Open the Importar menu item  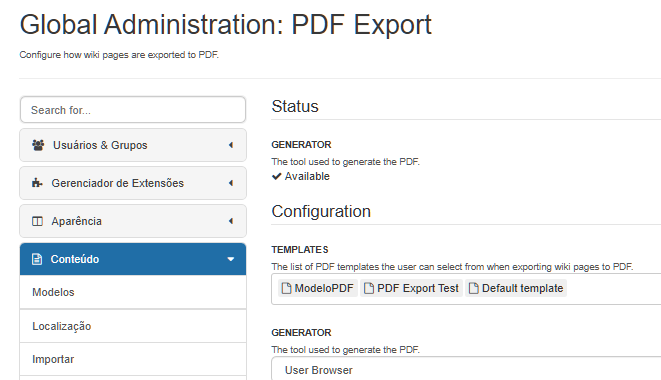[x=133, y=359]
